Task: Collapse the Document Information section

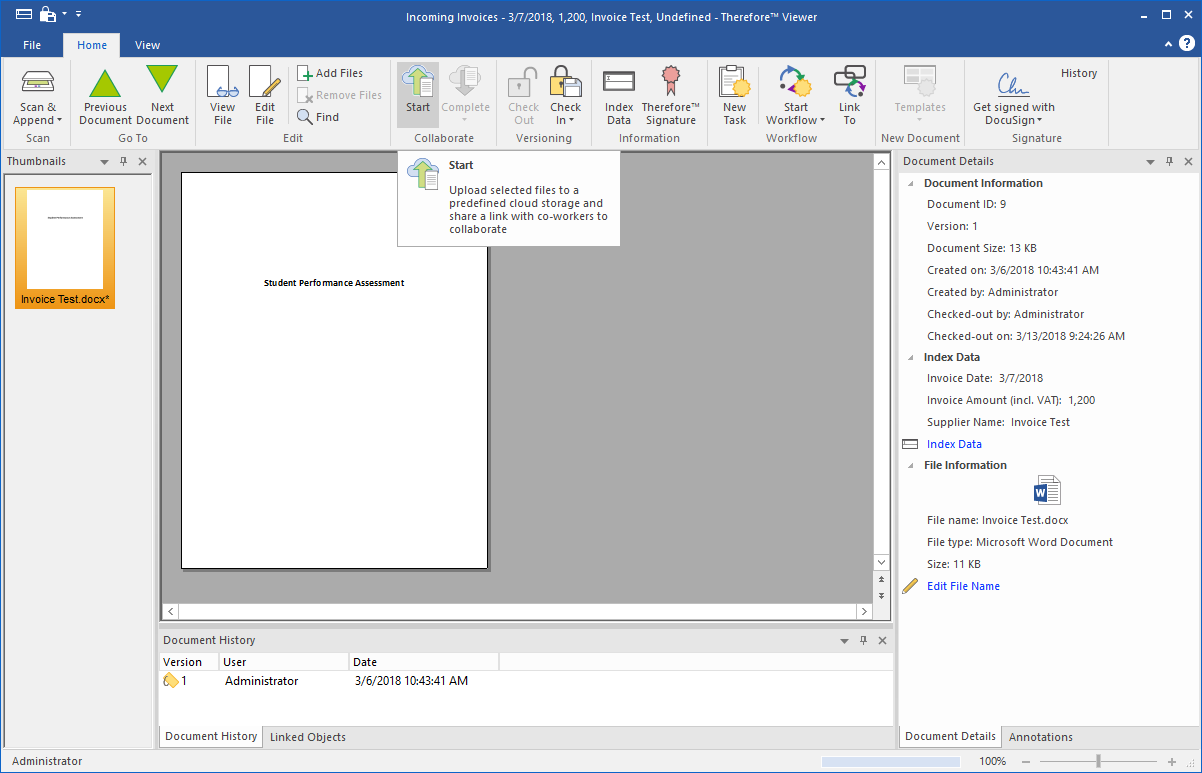Action: coord(911,184)
